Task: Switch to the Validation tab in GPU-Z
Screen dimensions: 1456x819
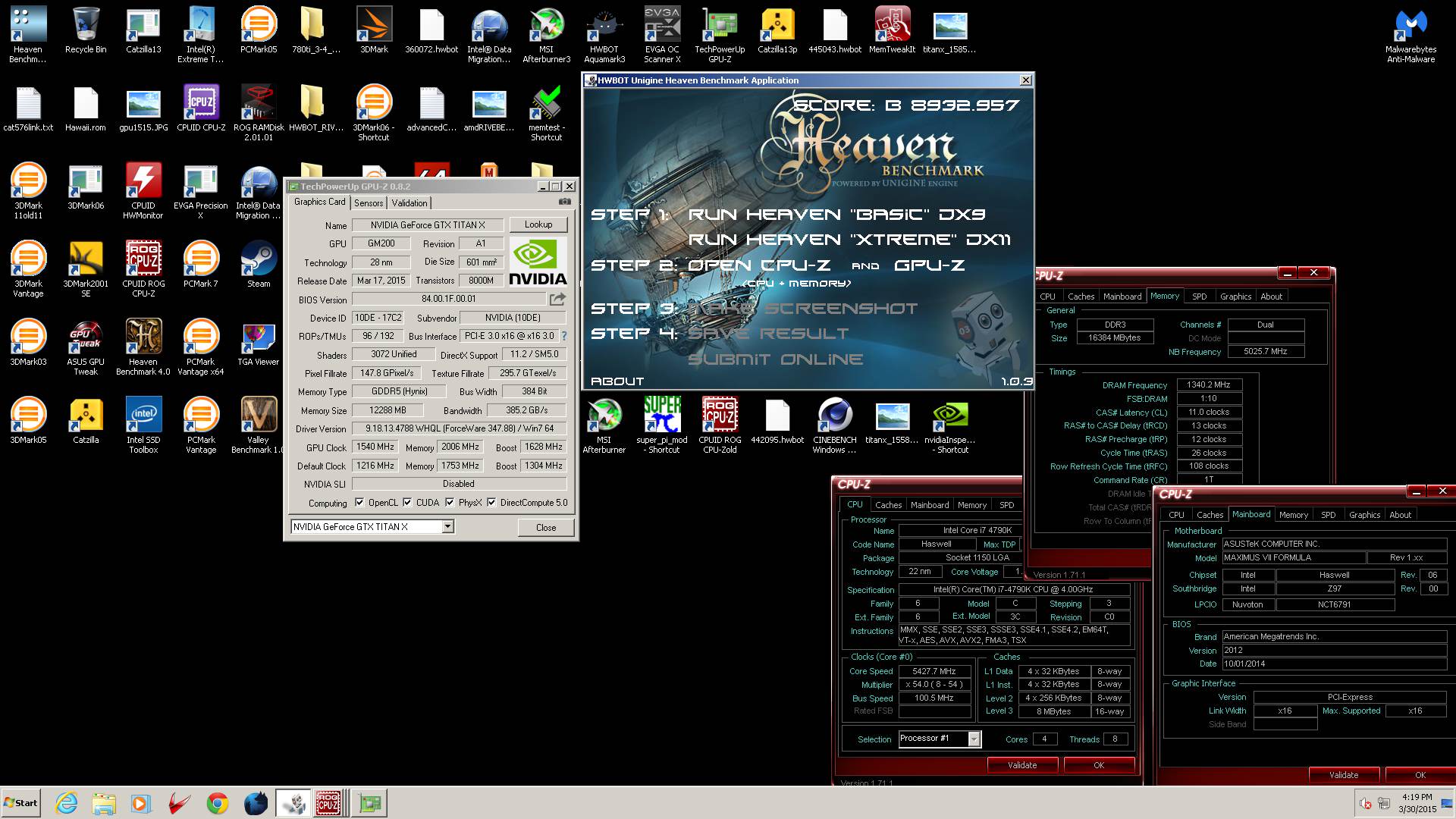Action: coord(409,203)
